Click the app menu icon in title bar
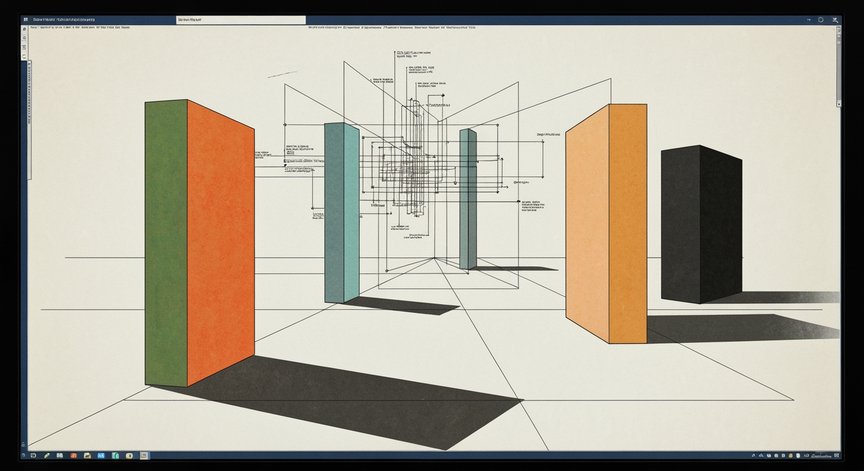Screen dimensions: 864x471 click(26, 19)
